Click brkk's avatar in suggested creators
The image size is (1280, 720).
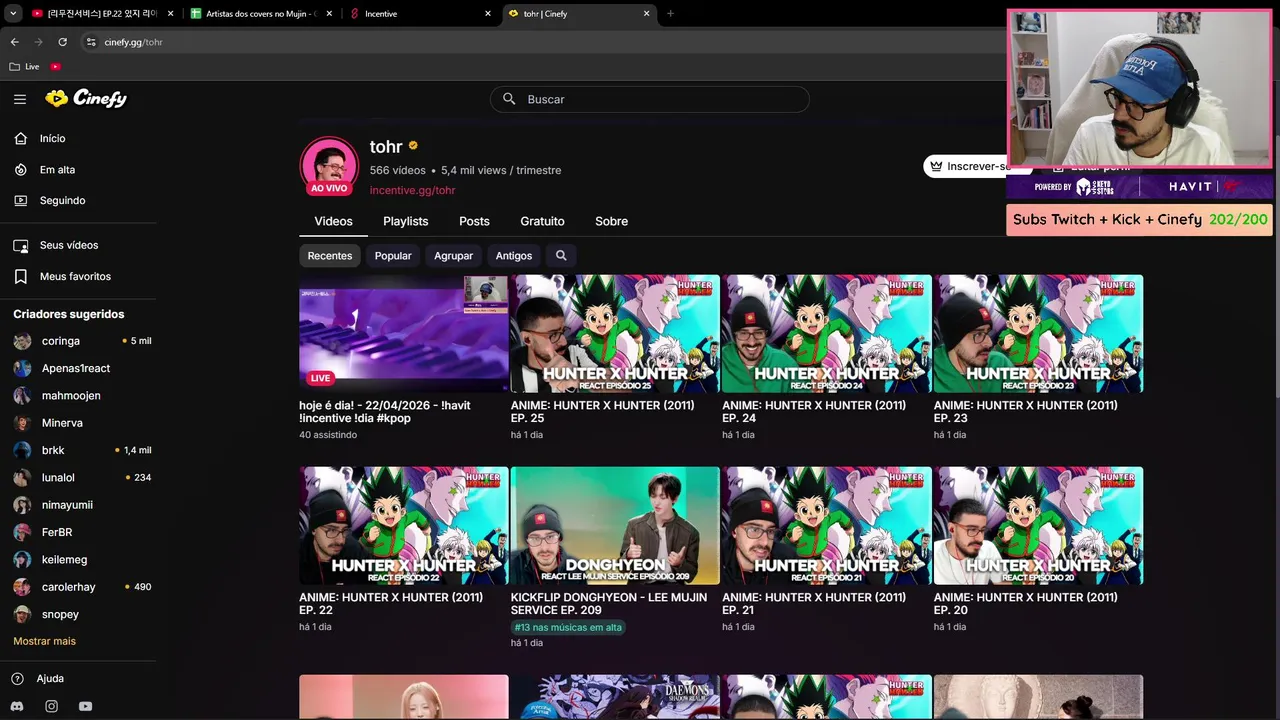tap(22, 450)
